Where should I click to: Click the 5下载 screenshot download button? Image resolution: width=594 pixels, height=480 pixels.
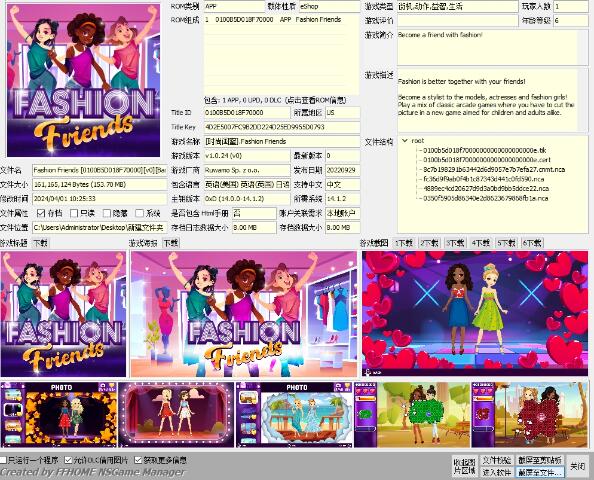(x=506, y=243)
